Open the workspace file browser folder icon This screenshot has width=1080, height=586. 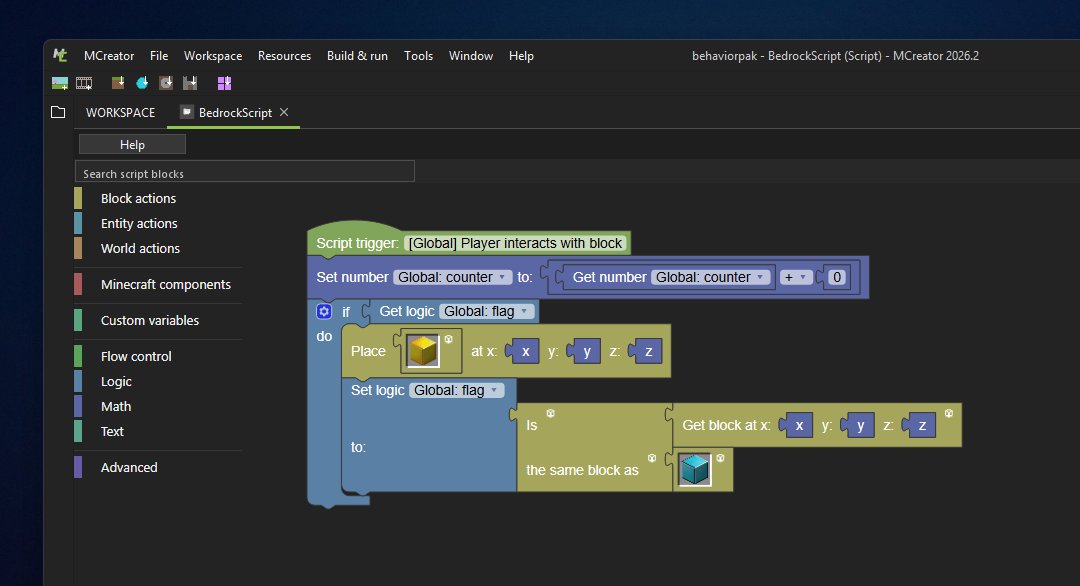pyautogui.click(x=58, y=112)
